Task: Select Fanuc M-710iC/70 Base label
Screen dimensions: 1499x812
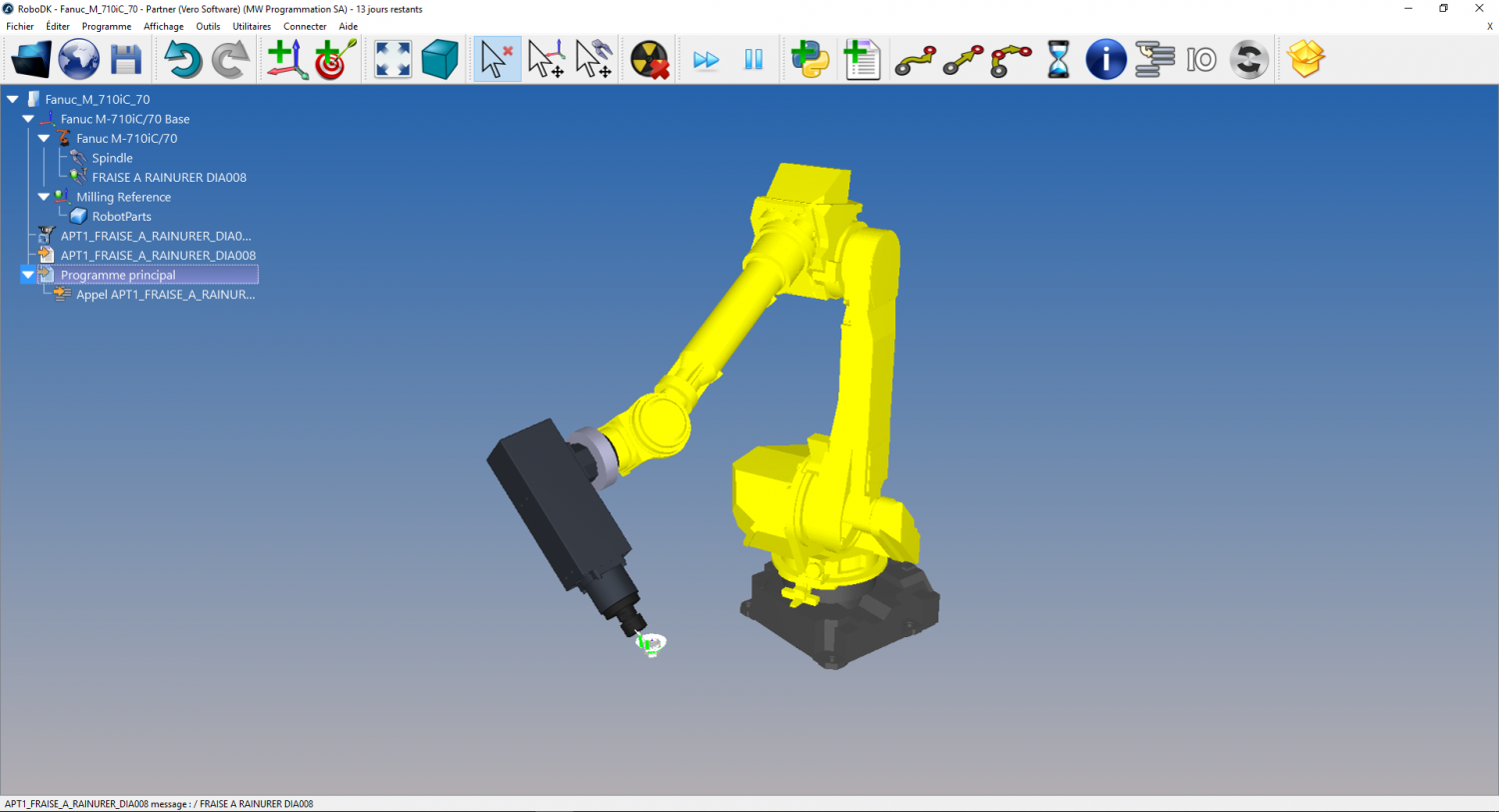Action: tap(125, 119)
